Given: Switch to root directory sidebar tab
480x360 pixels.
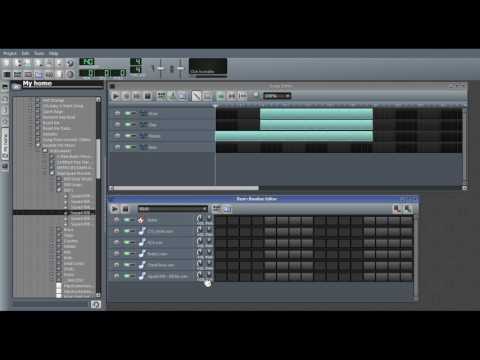Looking at the screenshot, I should click(x=5, y=166).
